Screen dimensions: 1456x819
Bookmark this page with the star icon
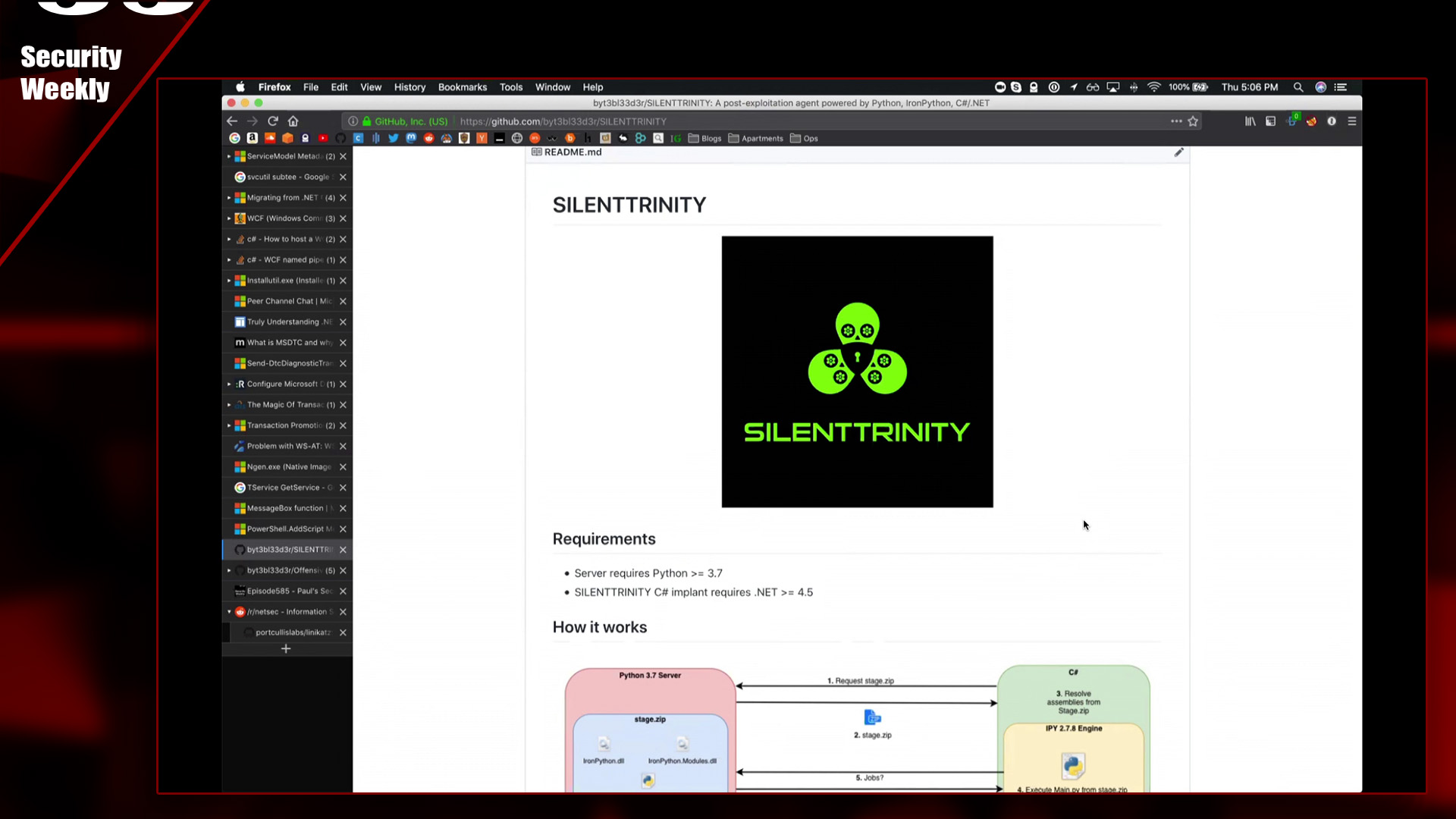coord(1193,121)
